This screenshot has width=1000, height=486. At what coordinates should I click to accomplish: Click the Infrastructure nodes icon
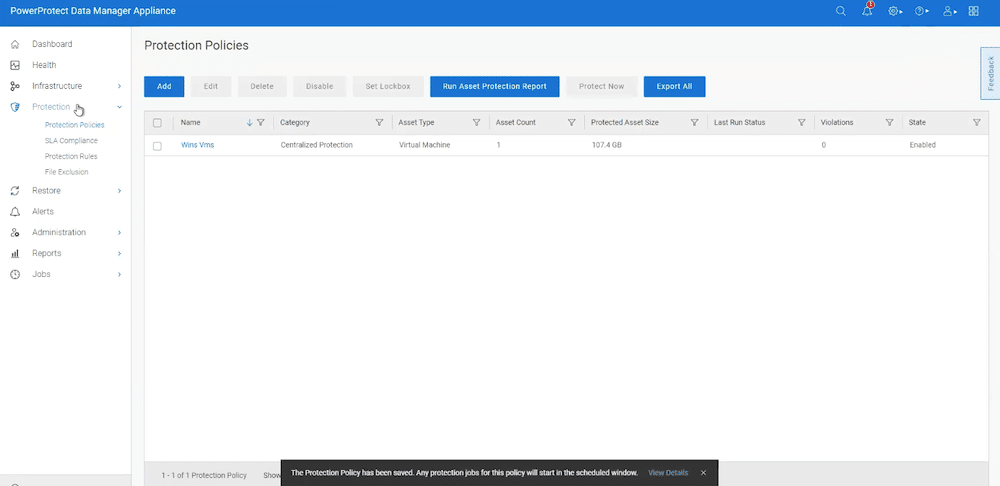point(15,86)
